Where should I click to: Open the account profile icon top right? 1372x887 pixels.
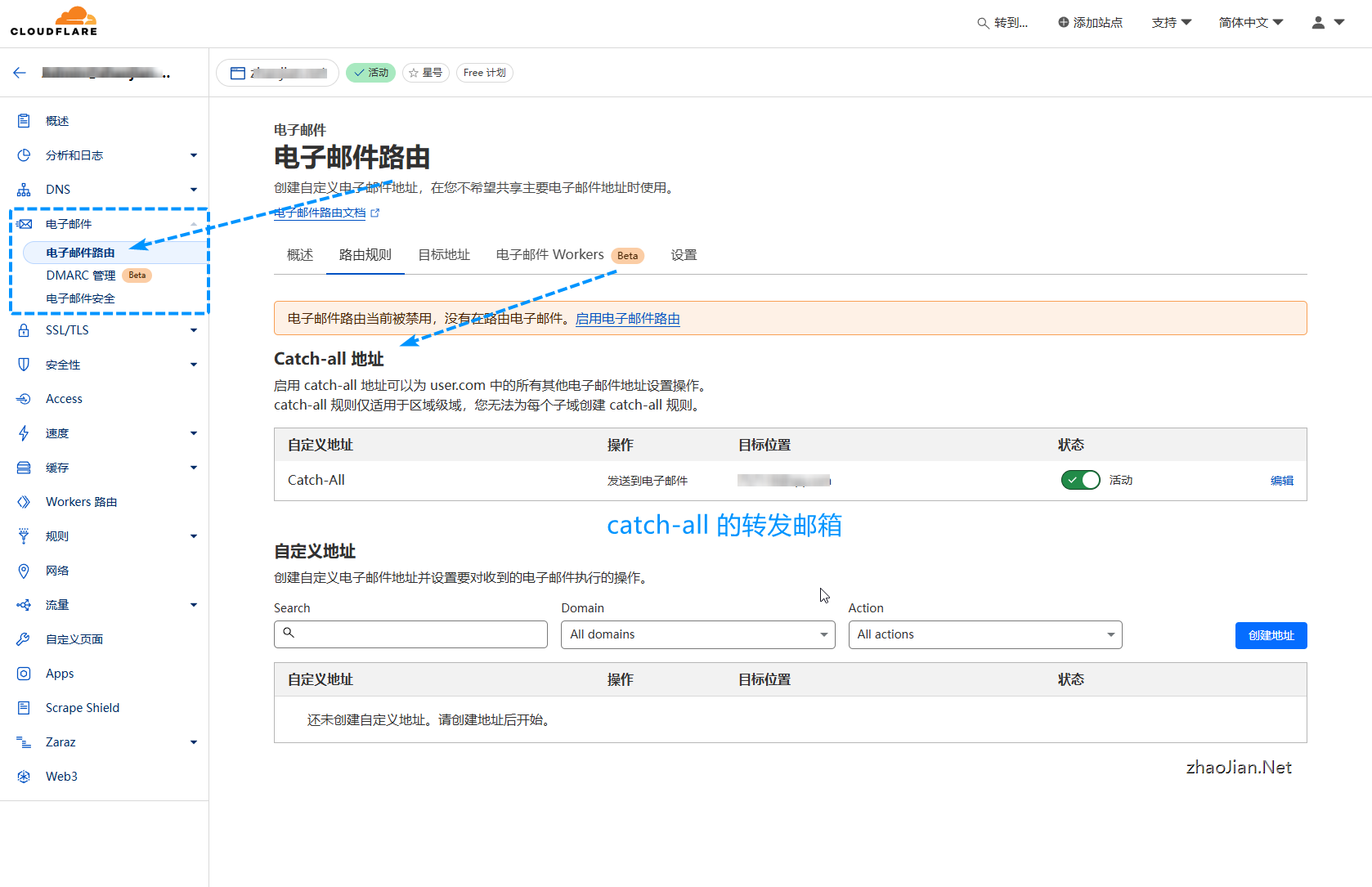1320,22
